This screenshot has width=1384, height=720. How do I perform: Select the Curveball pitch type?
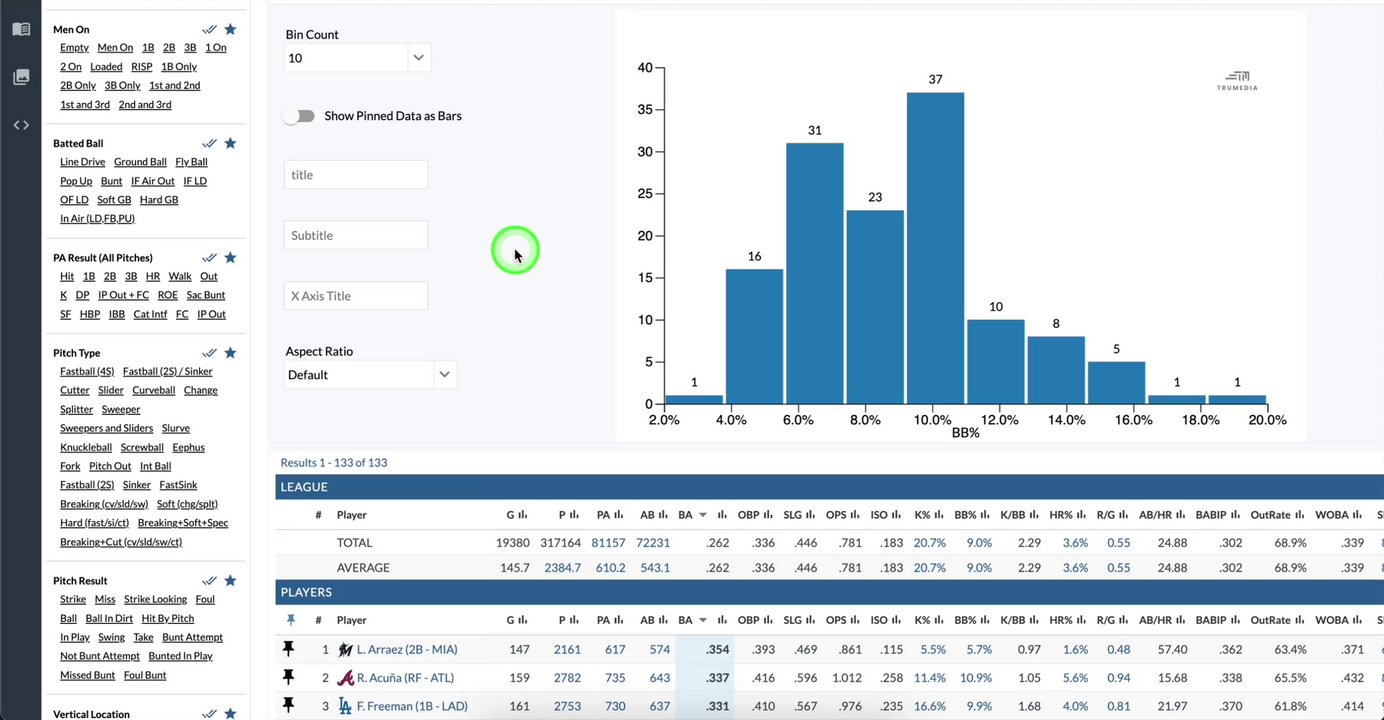click(x=154, y=390)
